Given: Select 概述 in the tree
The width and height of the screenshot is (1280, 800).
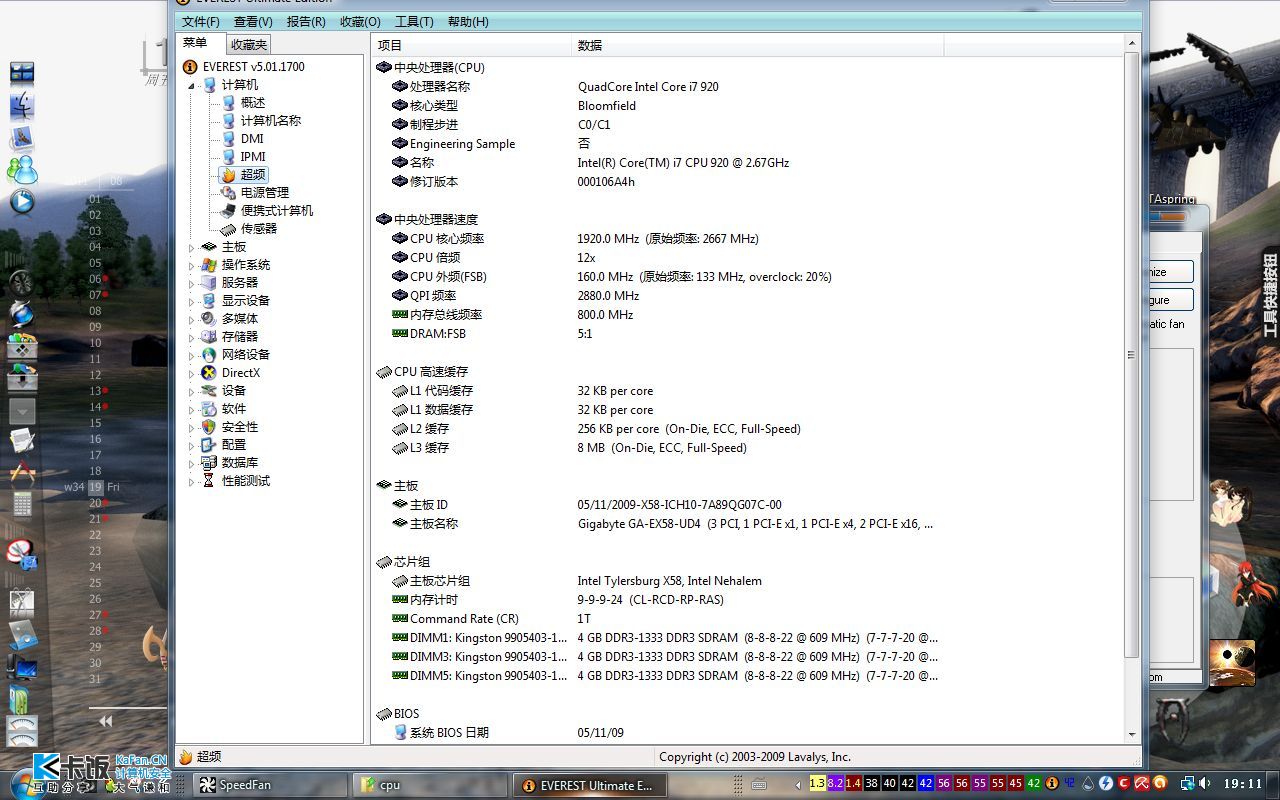Looking at the screenshot, I should 253,103.
